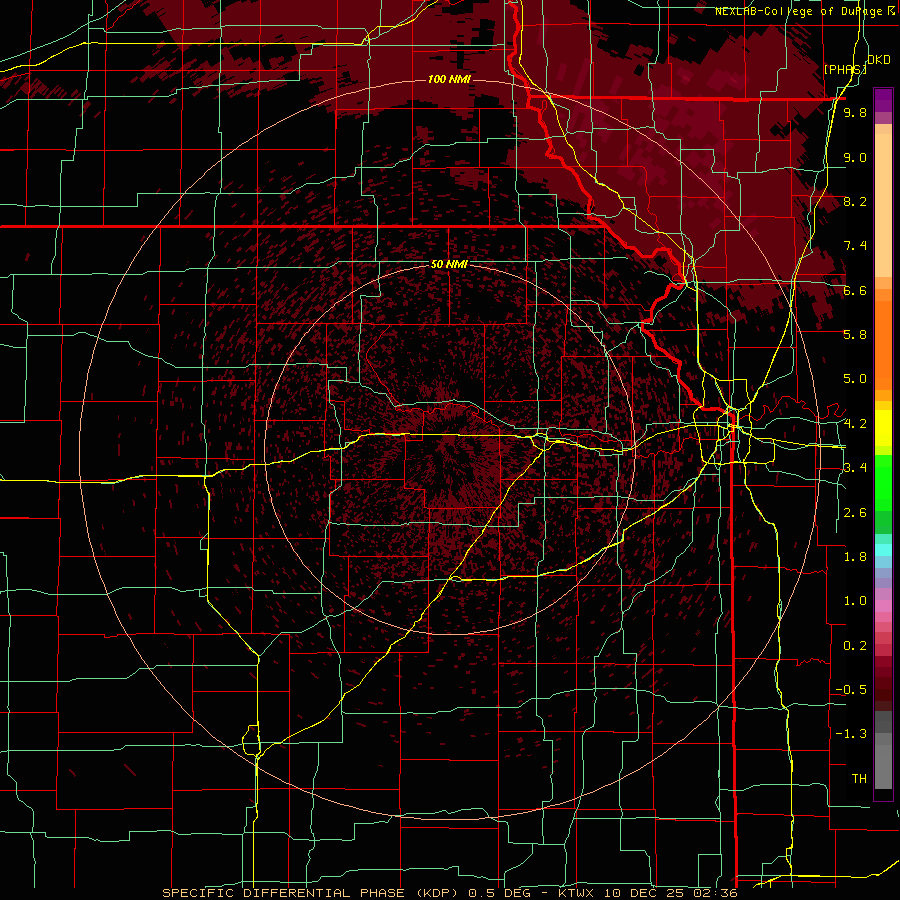Click the Specific Differential Phase footer caption

pos(449,893)
